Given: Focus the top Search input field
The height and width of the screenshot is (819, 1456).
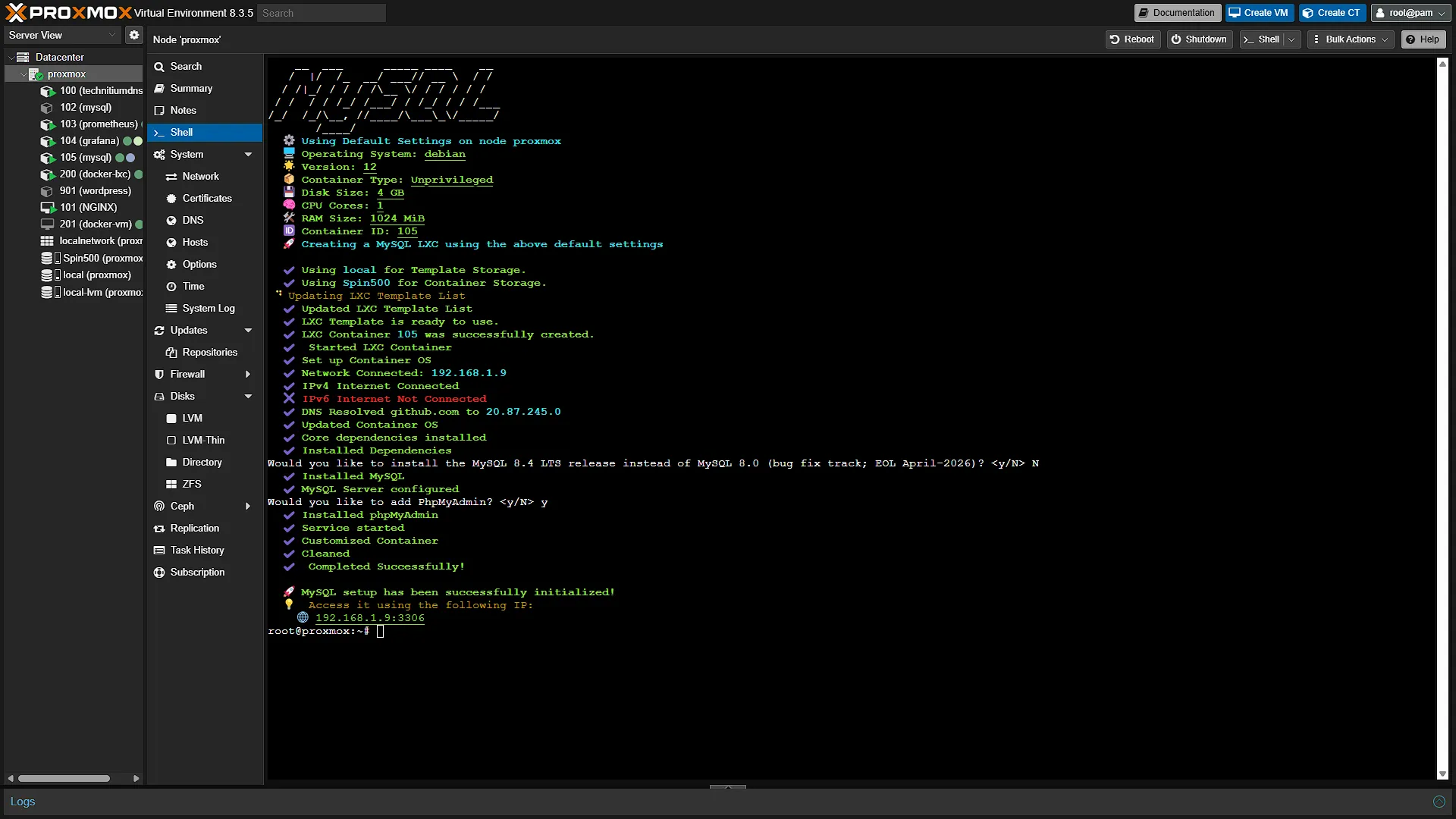Looking at the screenshot, I should [322, 13].
